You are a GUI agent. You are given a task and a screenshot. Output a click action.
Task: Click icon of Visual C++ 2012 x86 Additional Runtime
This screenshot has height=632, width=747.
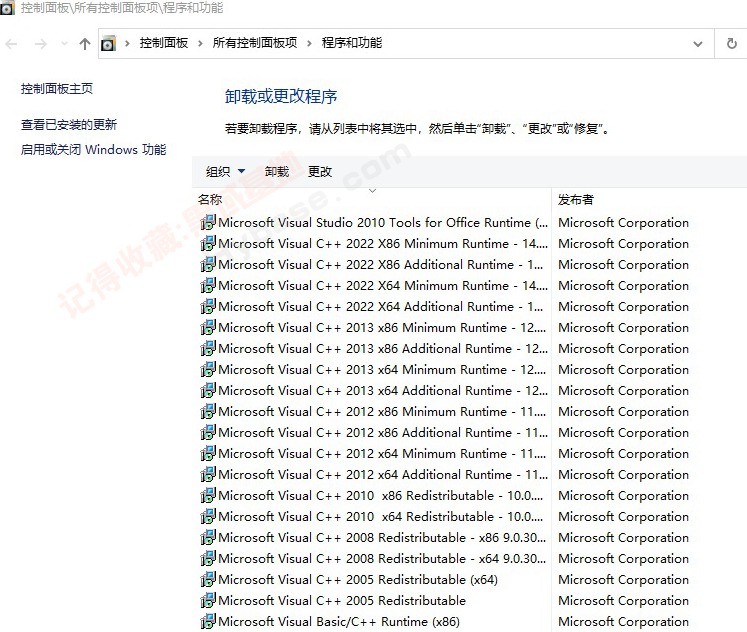pyautogui.click(x=208, y=431)
